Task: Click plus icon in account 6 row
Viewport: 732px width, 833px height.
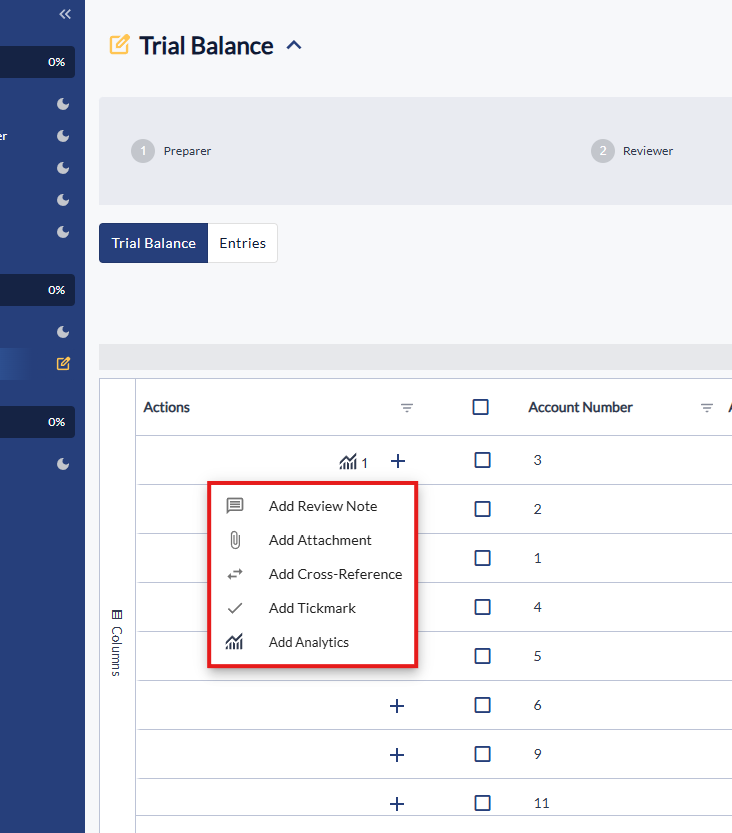Action: point(397,706)
